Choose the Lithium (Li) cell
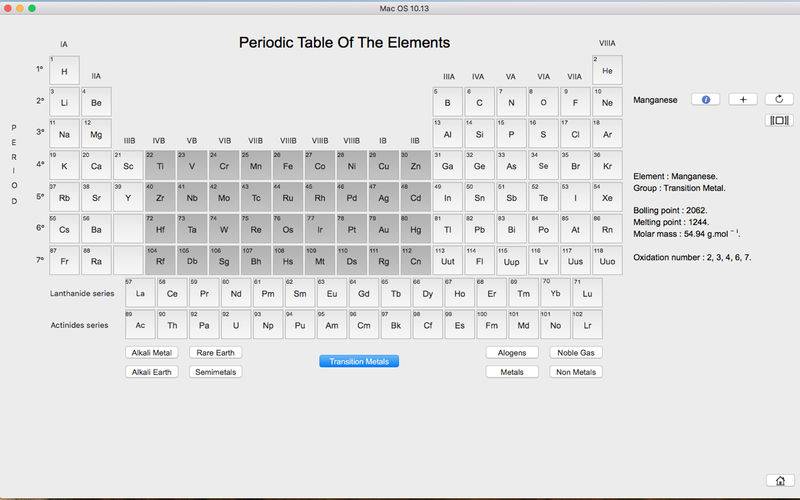Image resolution: width=800 pixels, height=500 pixels. pos(64,102)
